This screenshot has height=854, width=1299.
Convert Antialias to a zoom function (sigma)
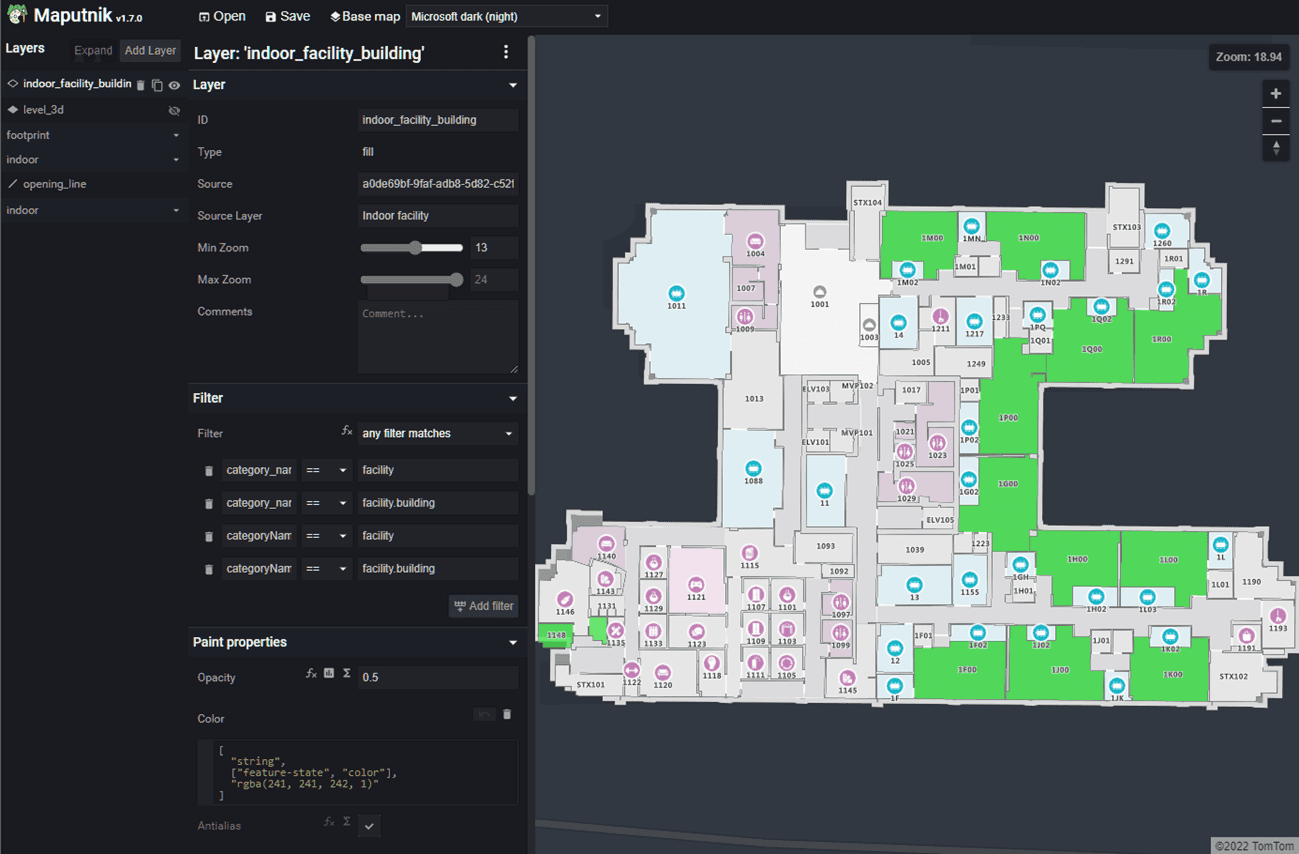[x=347, y=822]
